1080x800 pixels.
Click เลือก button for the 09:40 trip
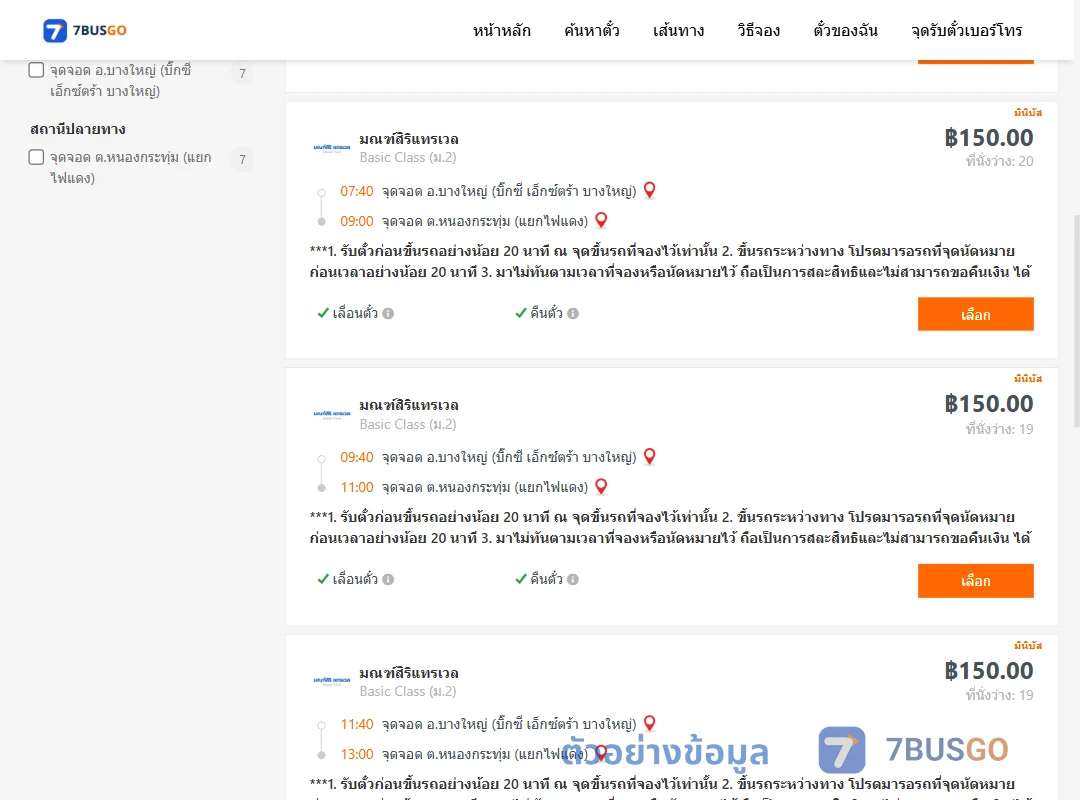[975, 581]
